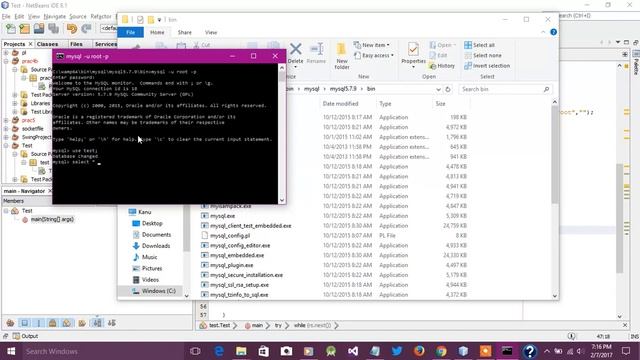This screenshot has width=640, height=360.
Task: Open Edit menu in NetBeans
Action: (19, 16)
